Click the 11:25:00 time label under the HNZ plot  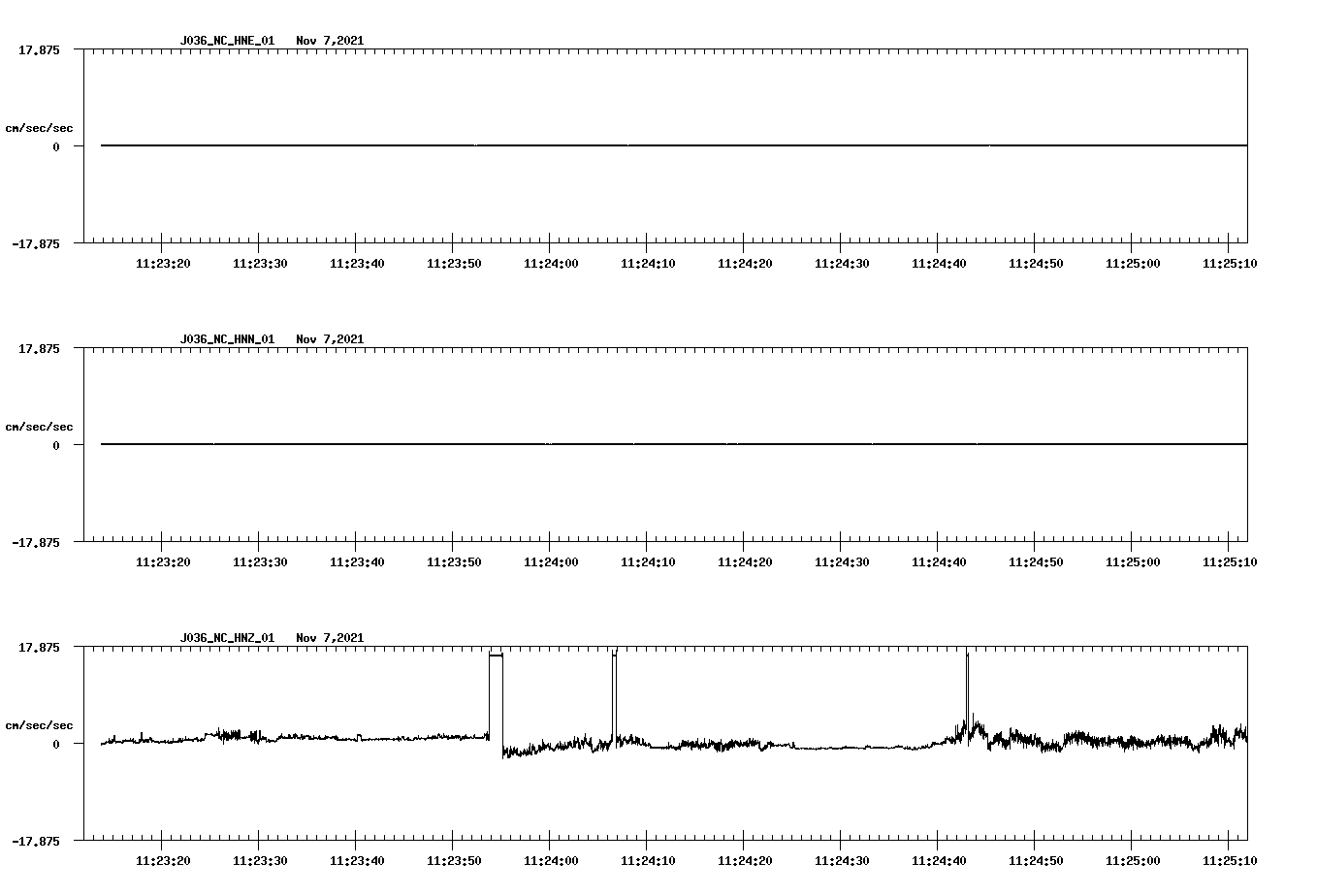[x=1132, y=860]
